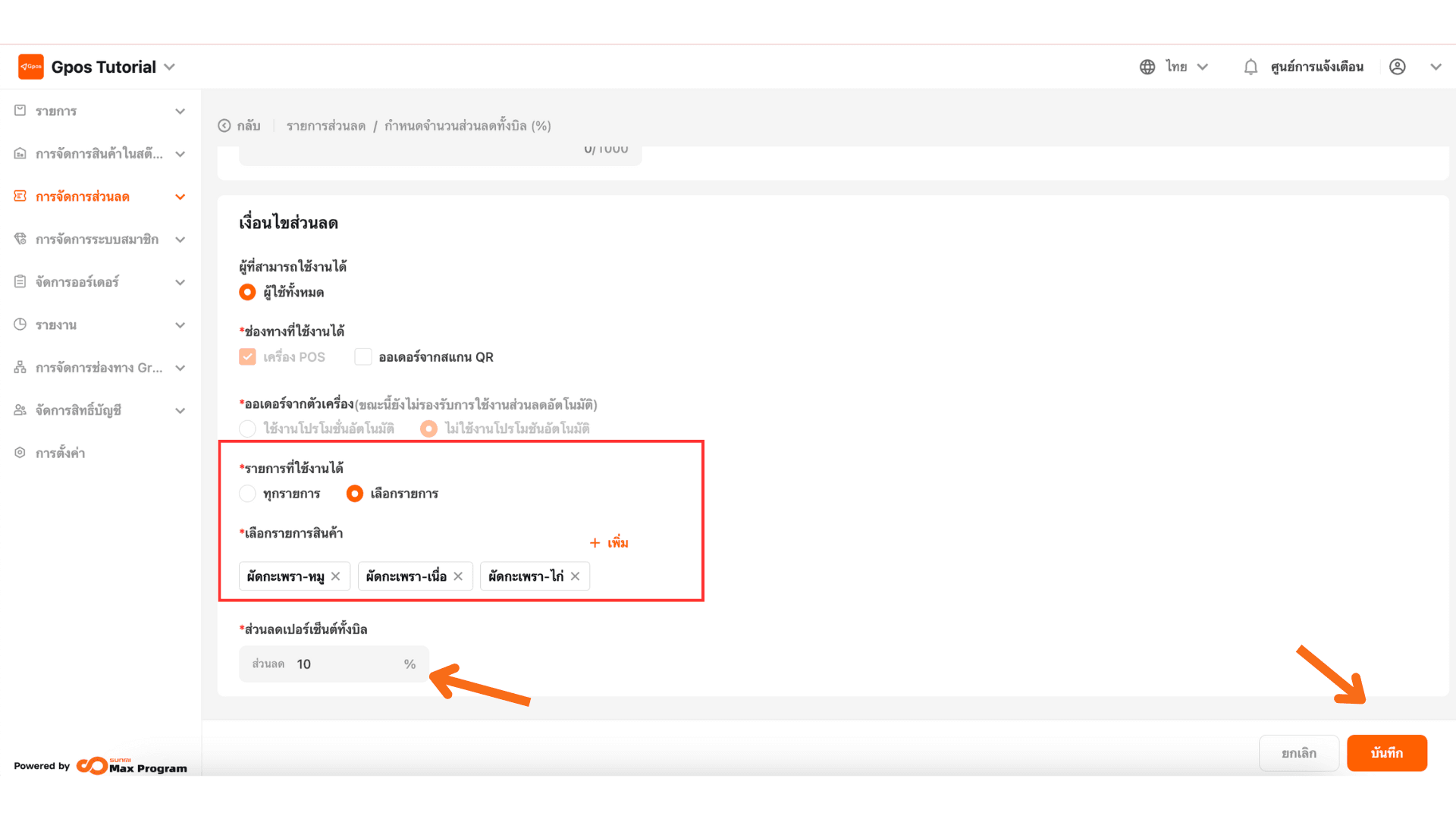Open the notification bell icon
Screen dimensions: 1456x819
1250,67
